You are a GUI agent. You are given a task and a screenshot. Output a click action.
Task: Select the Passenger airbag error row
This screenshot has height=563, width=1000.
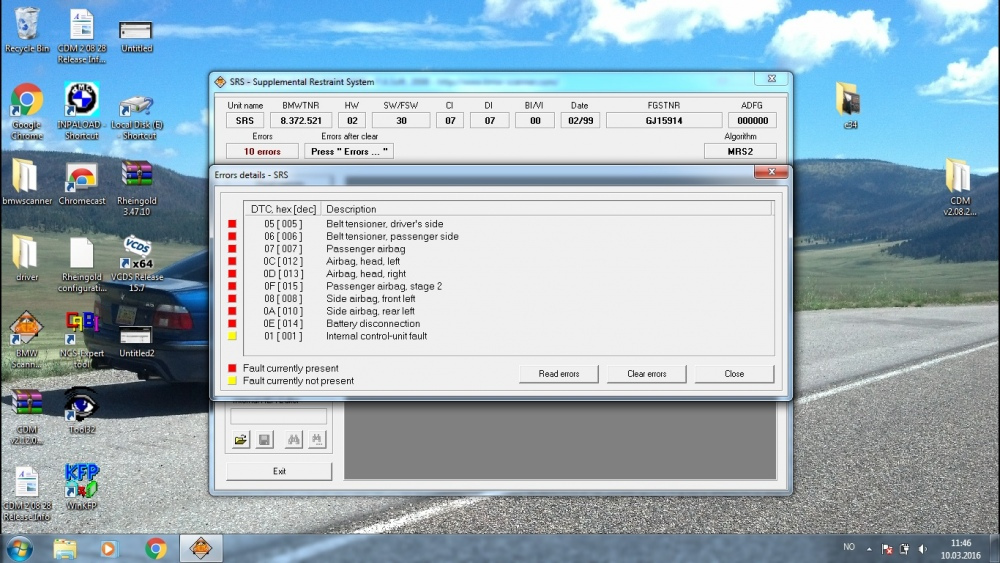coord(365,249)
